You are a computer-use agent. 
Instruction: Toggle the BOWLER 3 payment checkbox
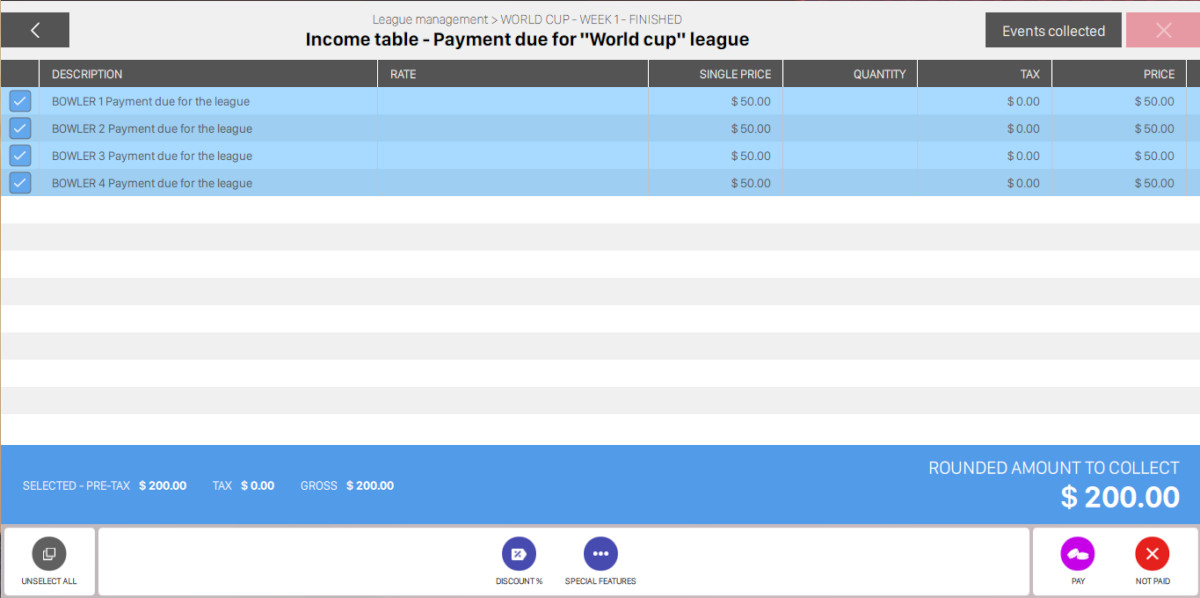(20, 155)
